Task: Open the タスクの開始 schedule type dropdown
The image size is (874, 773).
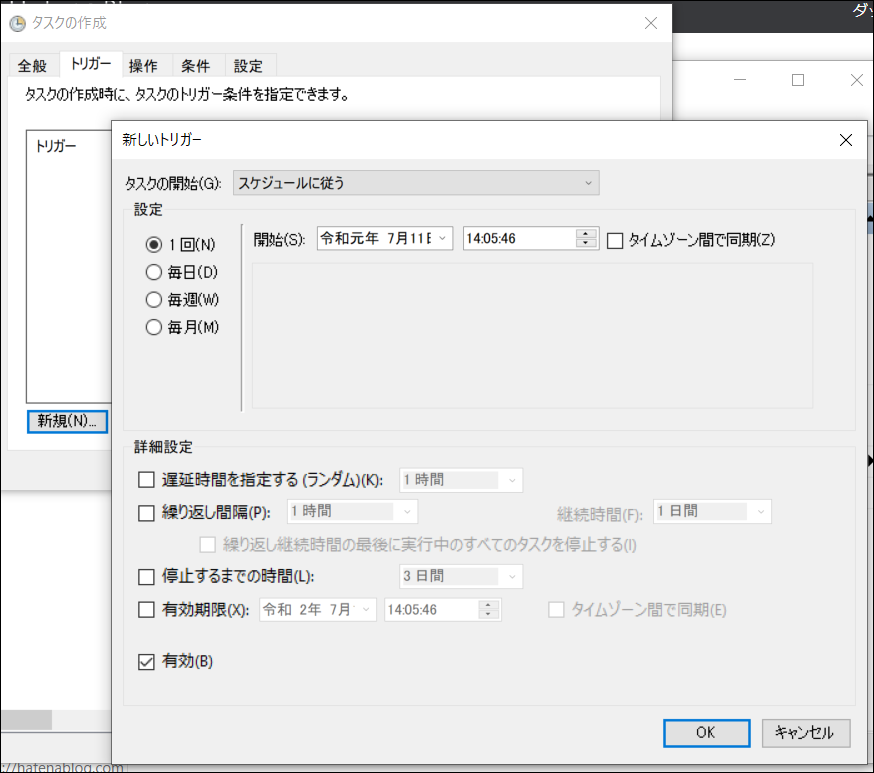Action: click(x=588, y=183)
